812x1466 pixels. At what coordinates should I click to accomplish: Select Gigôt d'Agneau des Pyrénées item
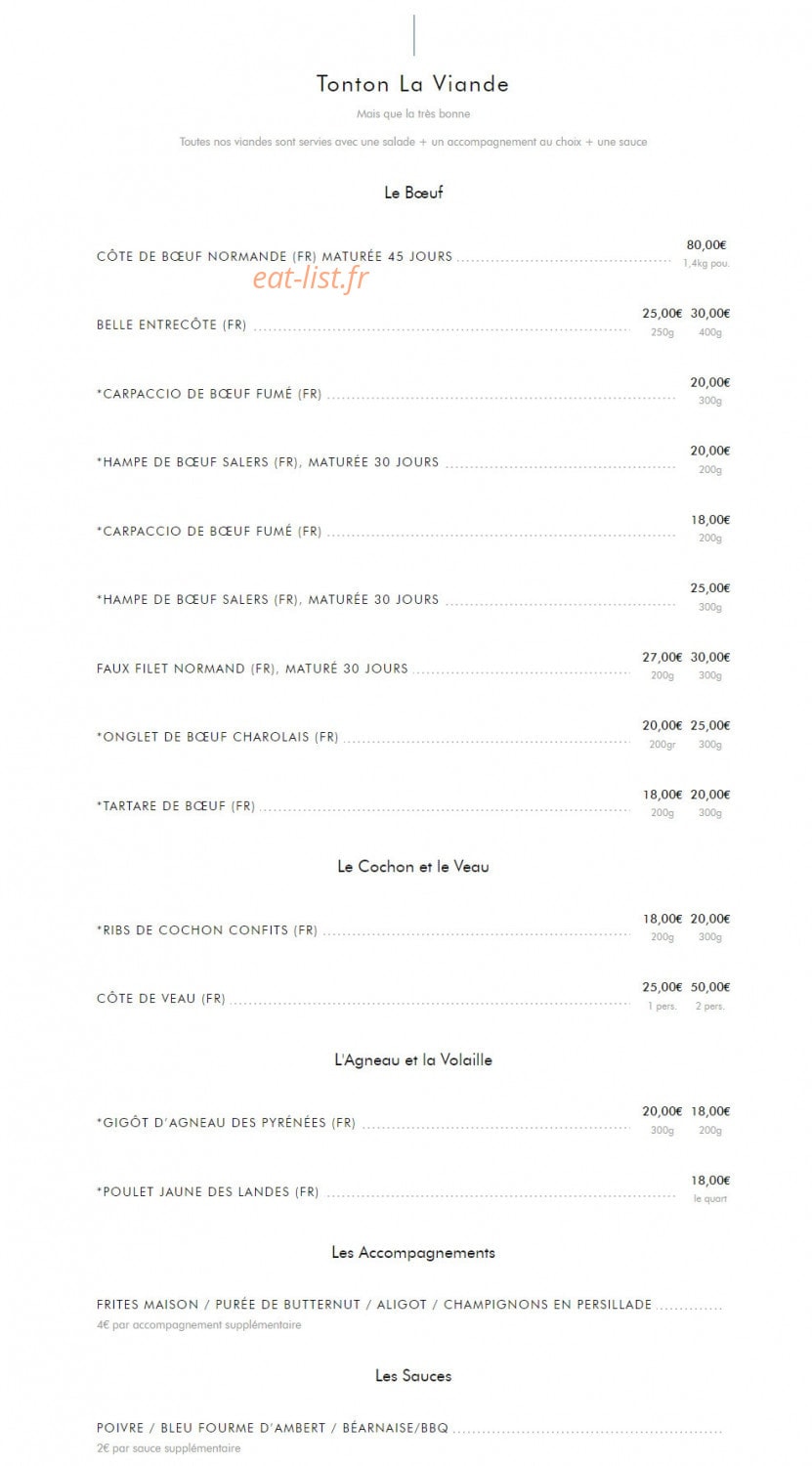[226, 1123]
